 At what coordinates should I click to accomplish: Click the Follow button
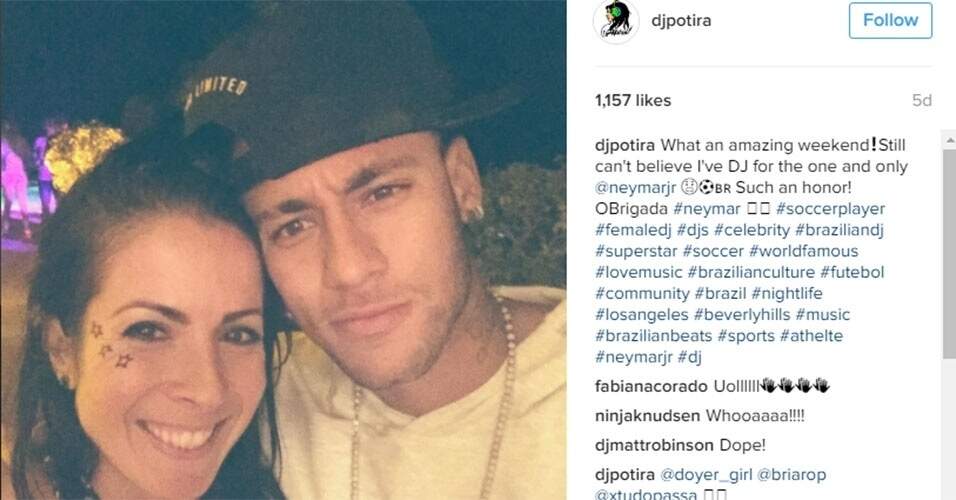pos(890,20)
